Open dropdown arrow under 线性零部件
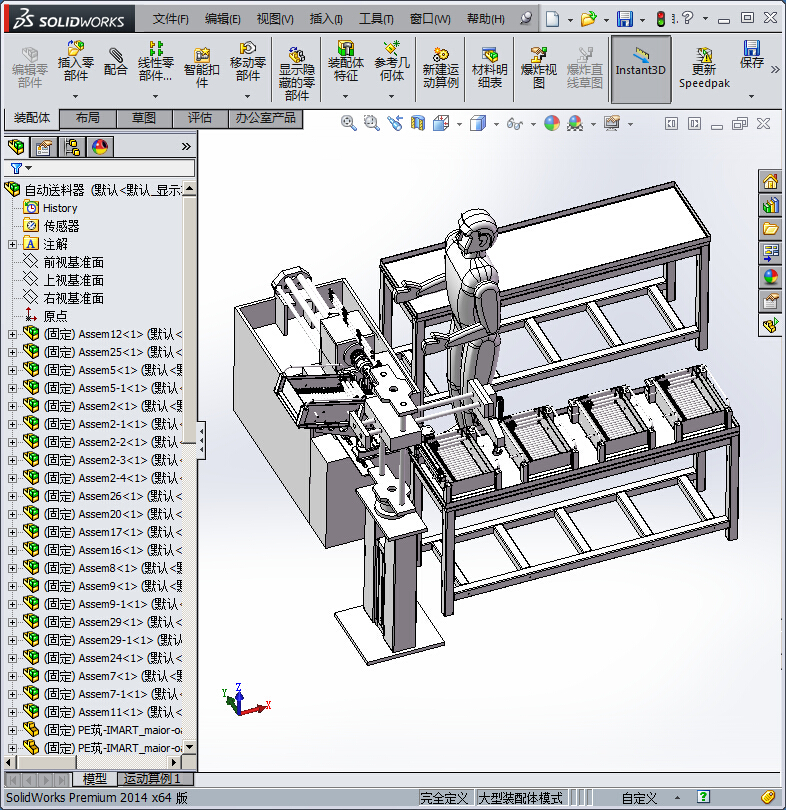The height and width of the screenshot is (810, 786). coord(155,96)
